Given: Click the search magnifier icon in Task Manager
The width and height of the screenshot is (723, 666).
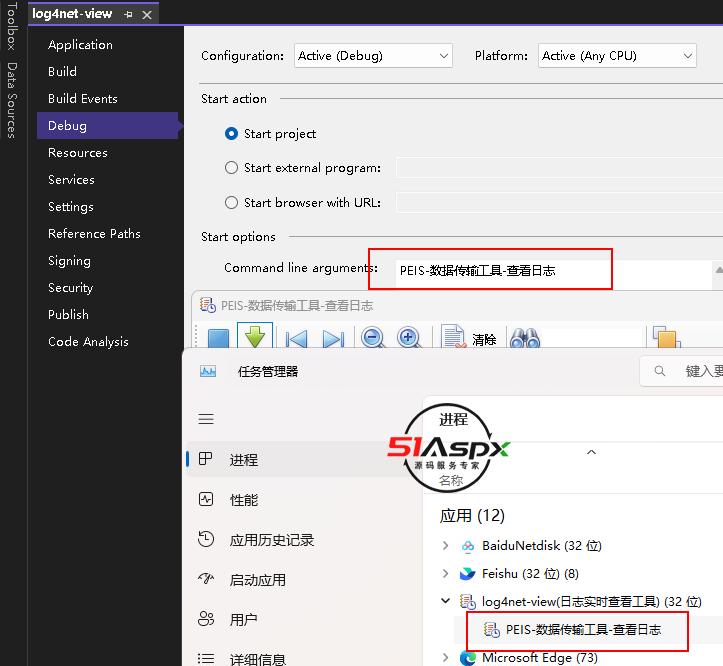Looking at the screenshot, I should coord(660,371).
